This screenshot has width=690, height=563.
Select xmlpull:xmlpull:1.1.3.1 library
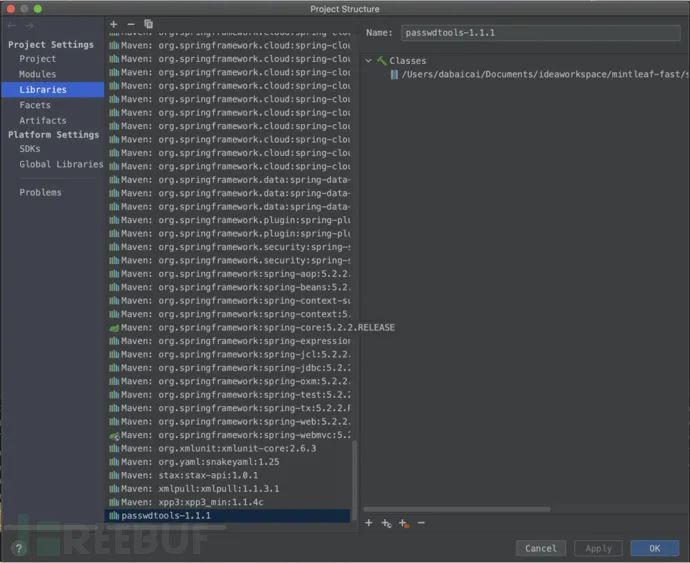tap(229, 489)
